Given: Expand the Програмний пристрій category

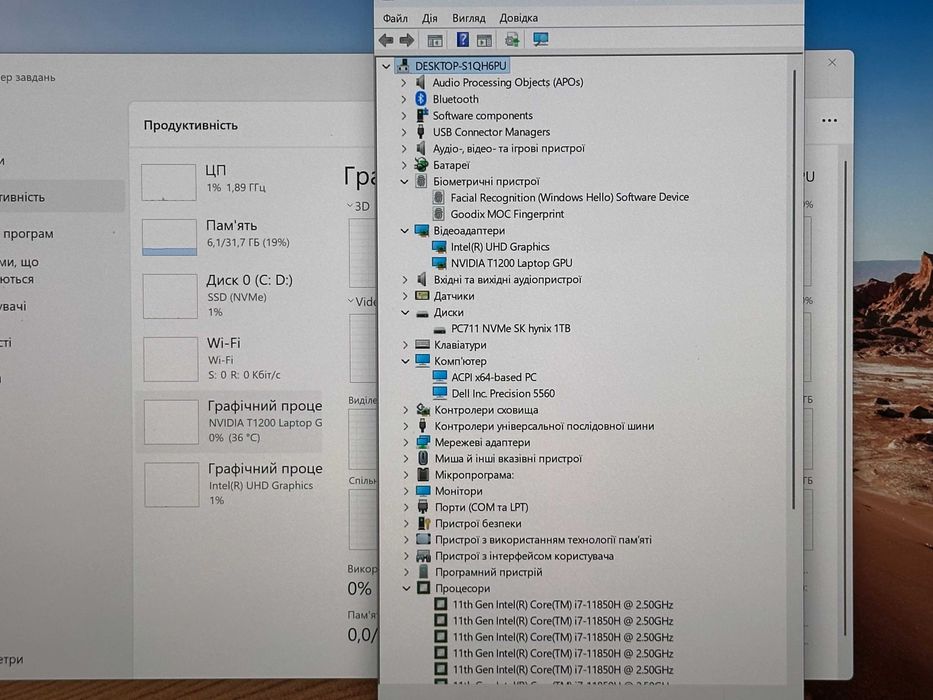Looking at the screenshot, I should tap(406, 572).
